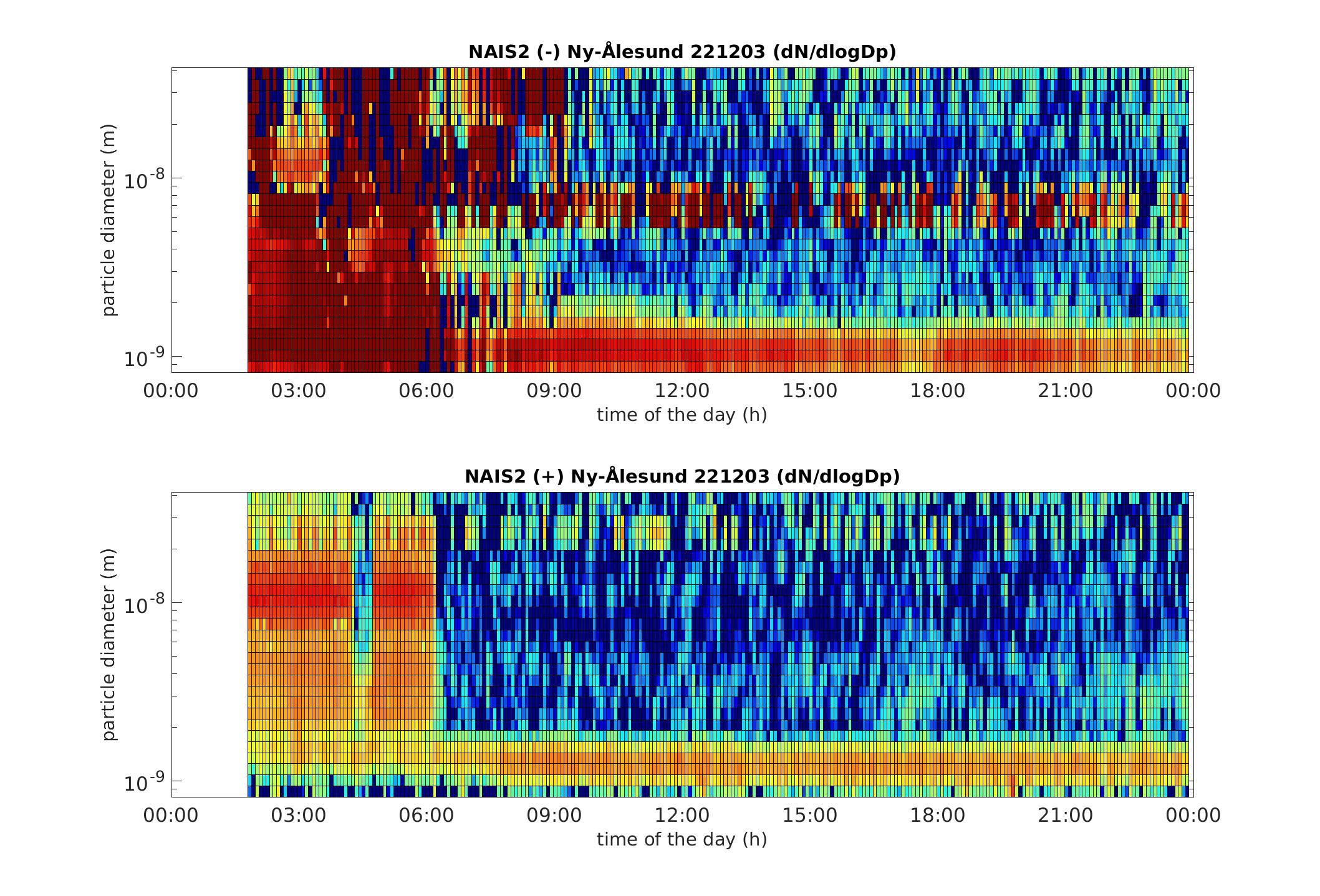Click the '18:00' tick label under the top plot

coord(938,391)
